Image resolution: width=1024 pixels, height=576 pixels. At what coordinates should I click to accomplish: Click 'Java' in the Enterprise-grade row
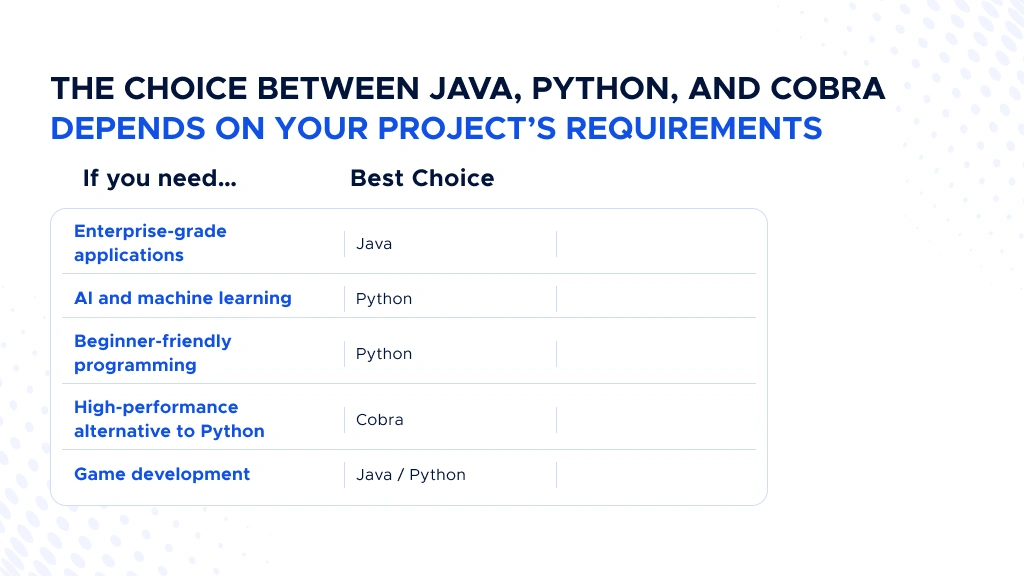coord(374,244)
